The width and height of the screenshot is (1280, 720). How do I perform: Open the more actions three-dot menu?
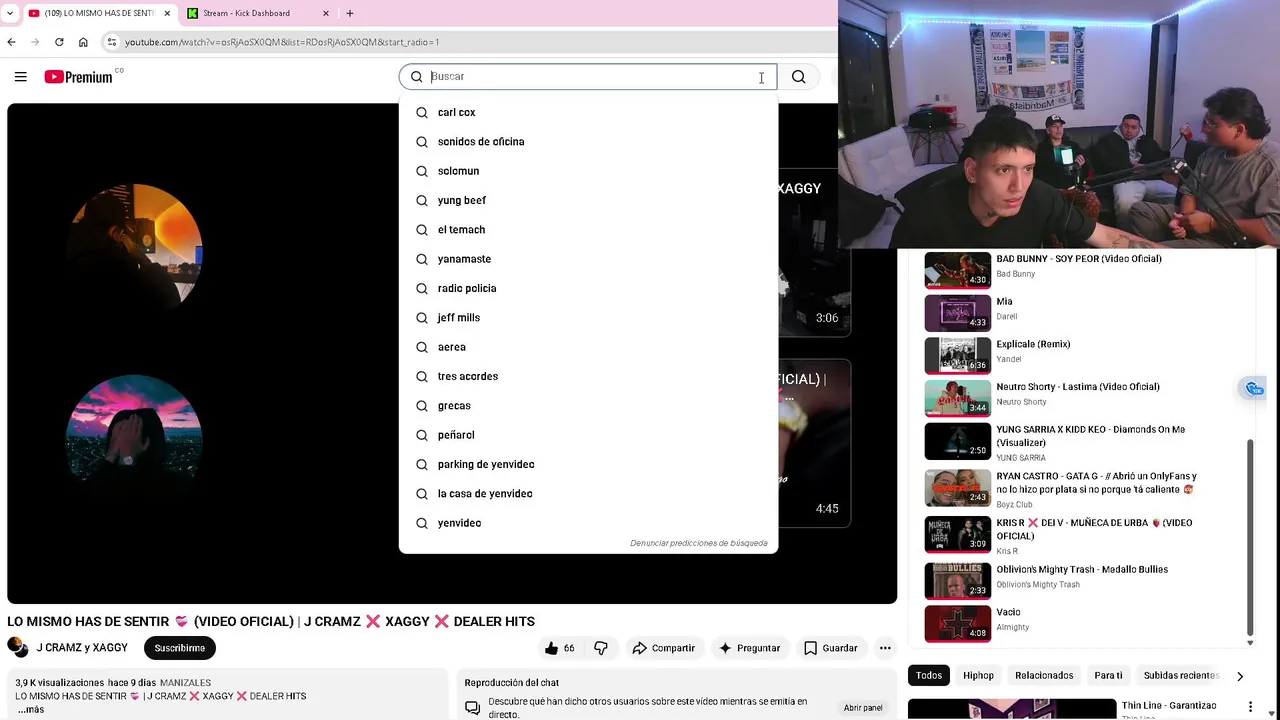point(885,648)
